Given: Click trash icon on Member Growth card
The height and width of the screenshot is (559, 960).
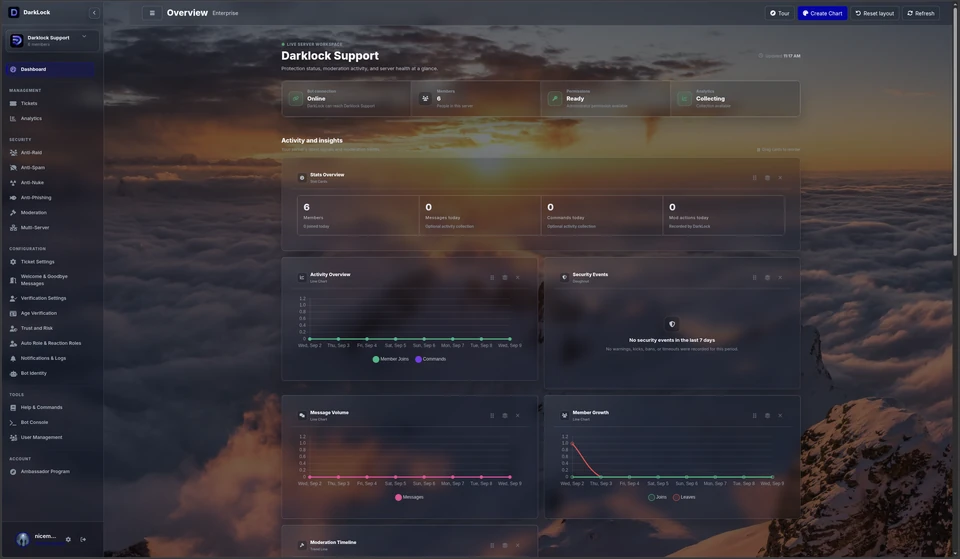Looking at the screenshot, I should (x=767, y=416).
